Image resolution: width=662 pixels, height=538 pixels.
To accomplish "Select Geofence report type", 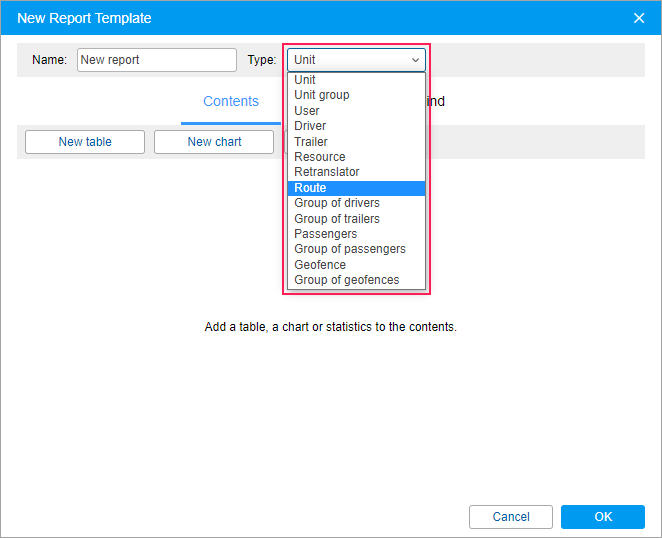I will tap(320, 265).
